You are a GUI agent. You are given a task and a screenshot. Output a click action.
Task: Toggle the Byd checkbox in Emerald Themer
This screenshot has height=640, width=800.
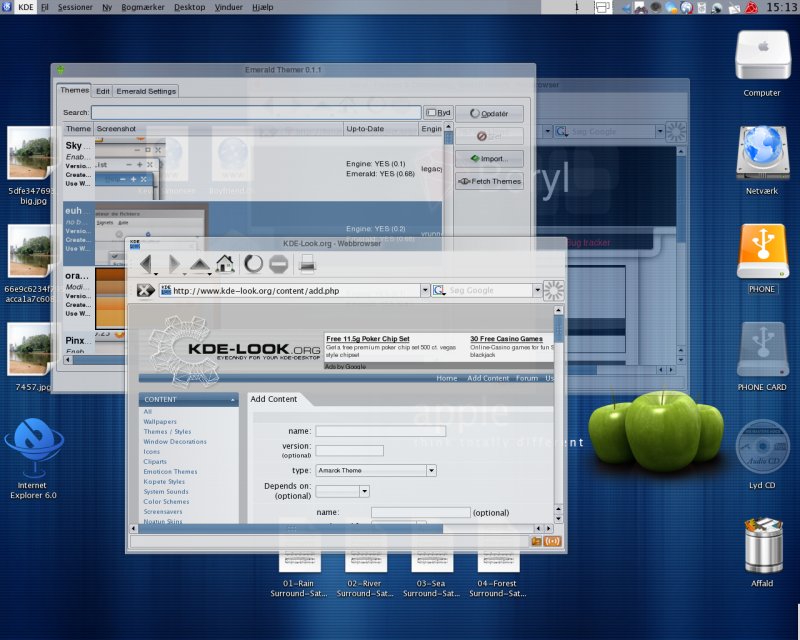438,112
